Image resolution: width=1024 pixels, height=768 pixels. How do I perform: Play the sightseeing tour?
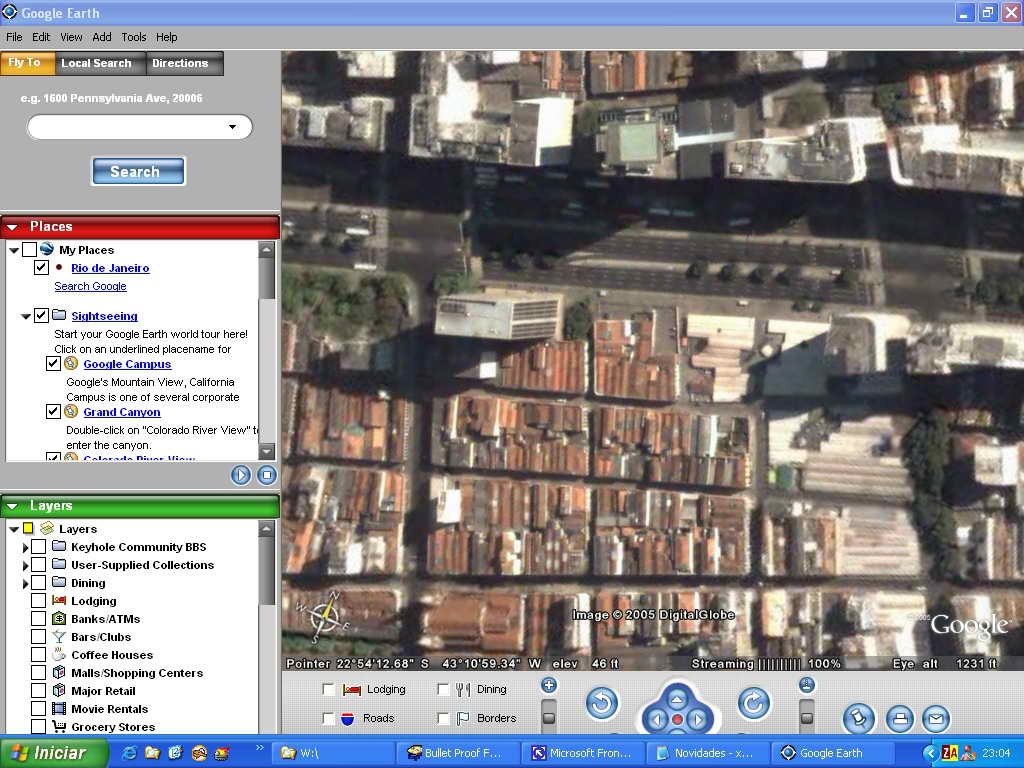241,475
